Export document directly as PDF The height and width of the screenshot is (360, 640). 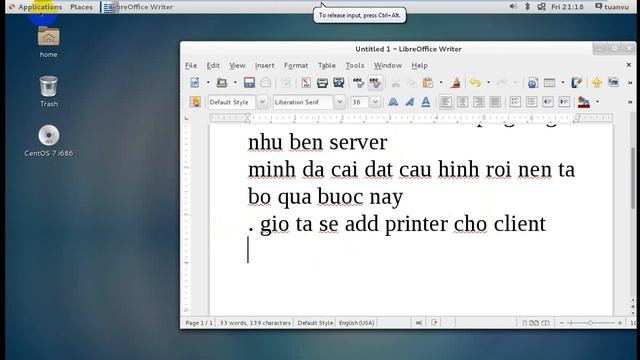pos(306,82)
